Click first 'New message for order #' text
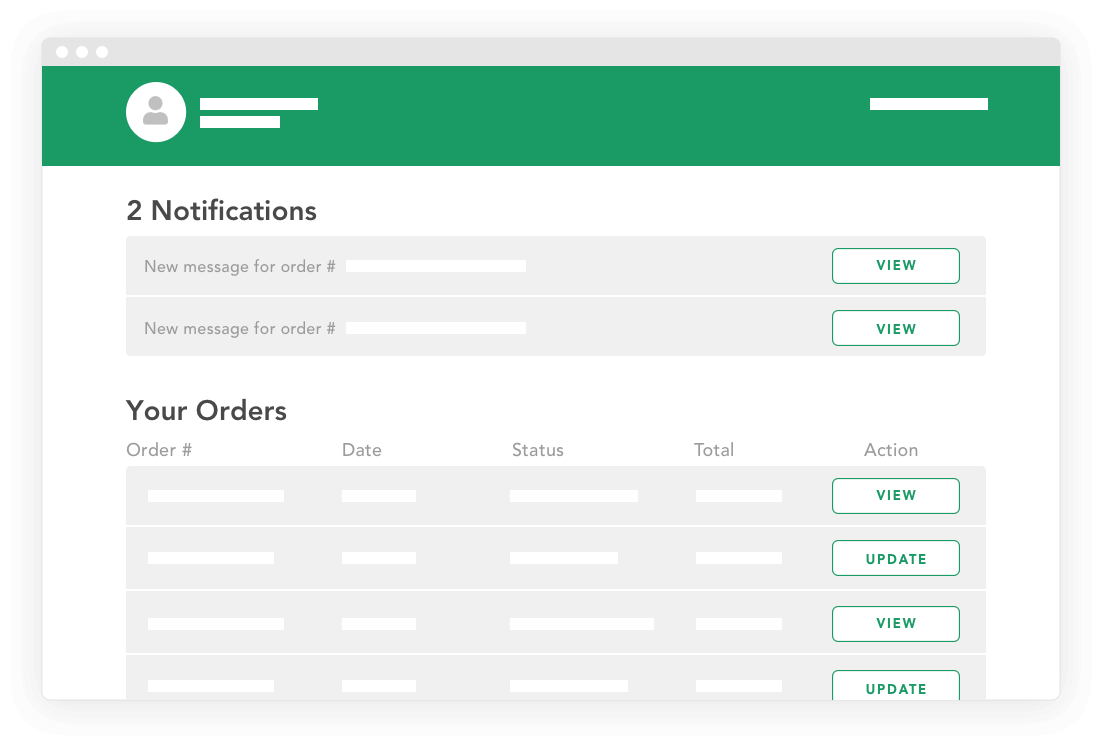Image resolution: width=1102 pixels, height=746 pixels. pos(240,266)
